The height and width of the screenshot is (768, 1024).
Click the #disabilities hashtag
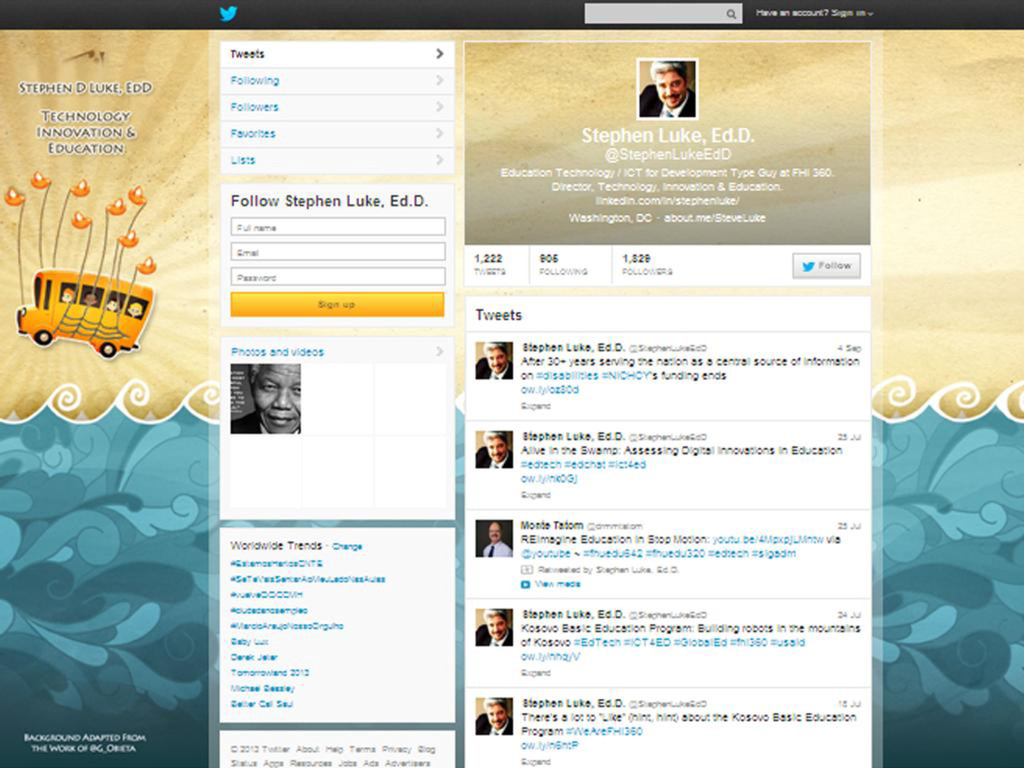(x=567, y=376)
